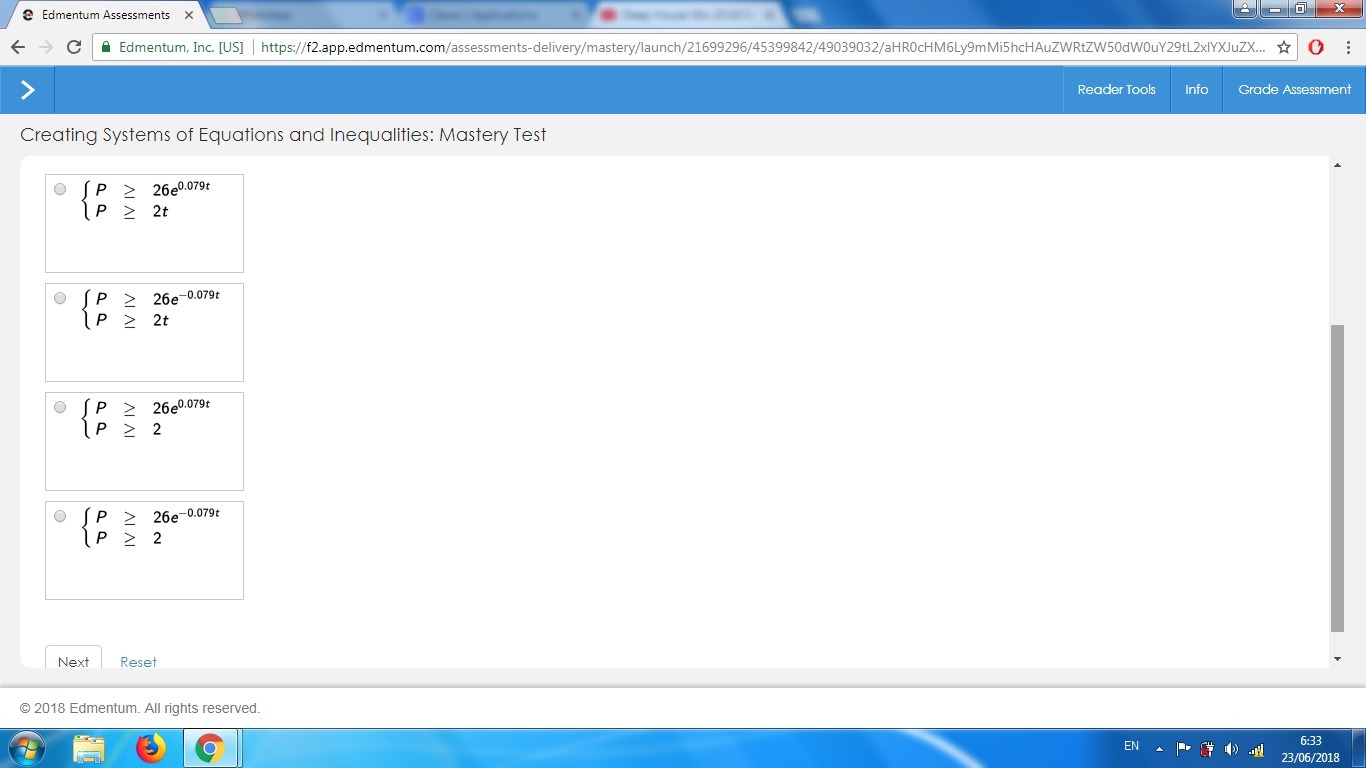Open Chrome three-dot menu
The width and height of the screenshot is (1366, 768).
(x=1348, y=47)
